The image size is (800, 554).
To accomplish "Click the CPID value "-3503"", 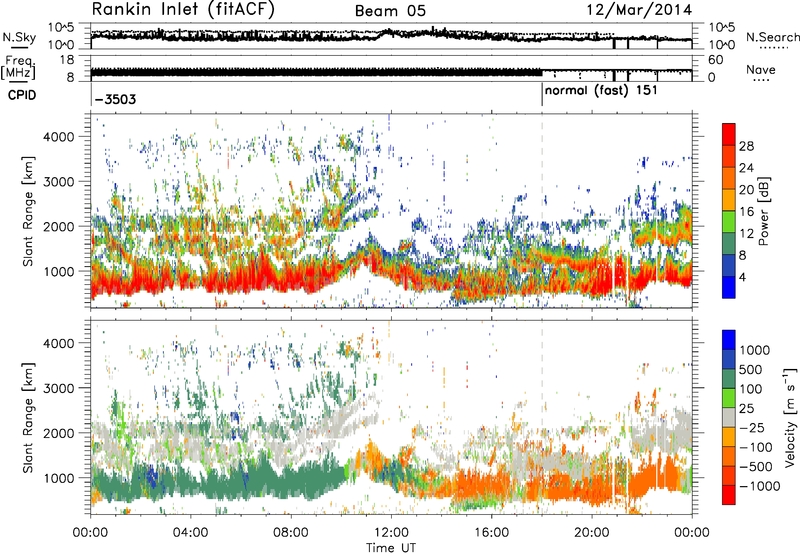I will coord(115,99).
